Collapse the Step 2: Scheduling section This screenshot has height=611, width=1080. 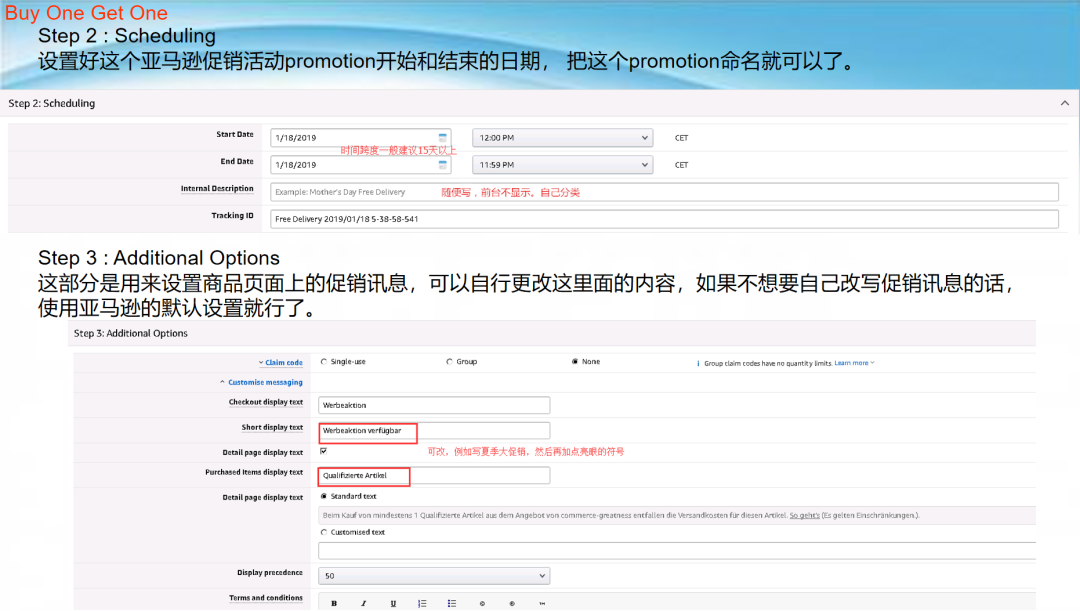pyautogui.click(x=1065, y=103)
